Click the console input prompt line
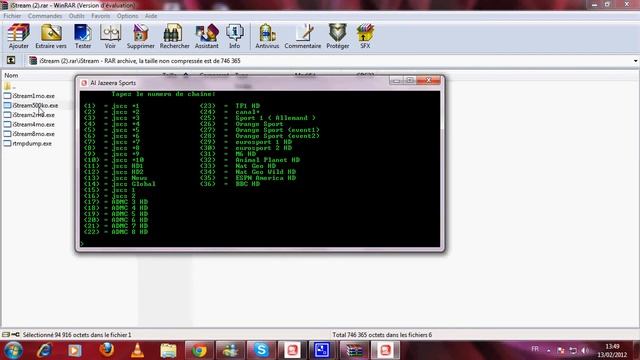Screen dimensions: 640x360 pyautogui.click(x=260, y=244)
